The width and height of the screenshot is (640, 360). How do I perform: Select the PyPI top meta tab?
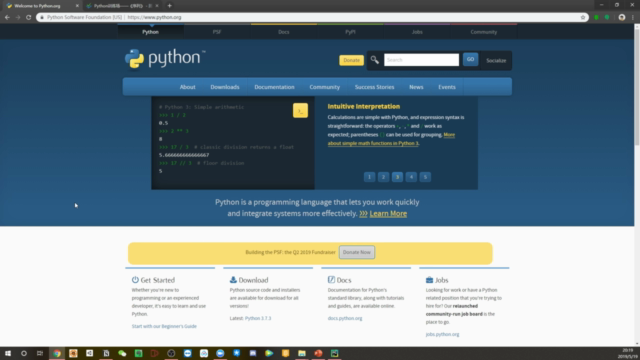pos(350,32)
